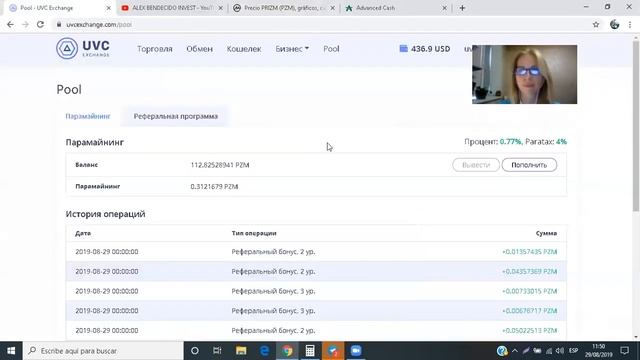Close the ALEX BENDECIDO INVEST tab
The image size is (640, 360).
(x=220, y=8)
